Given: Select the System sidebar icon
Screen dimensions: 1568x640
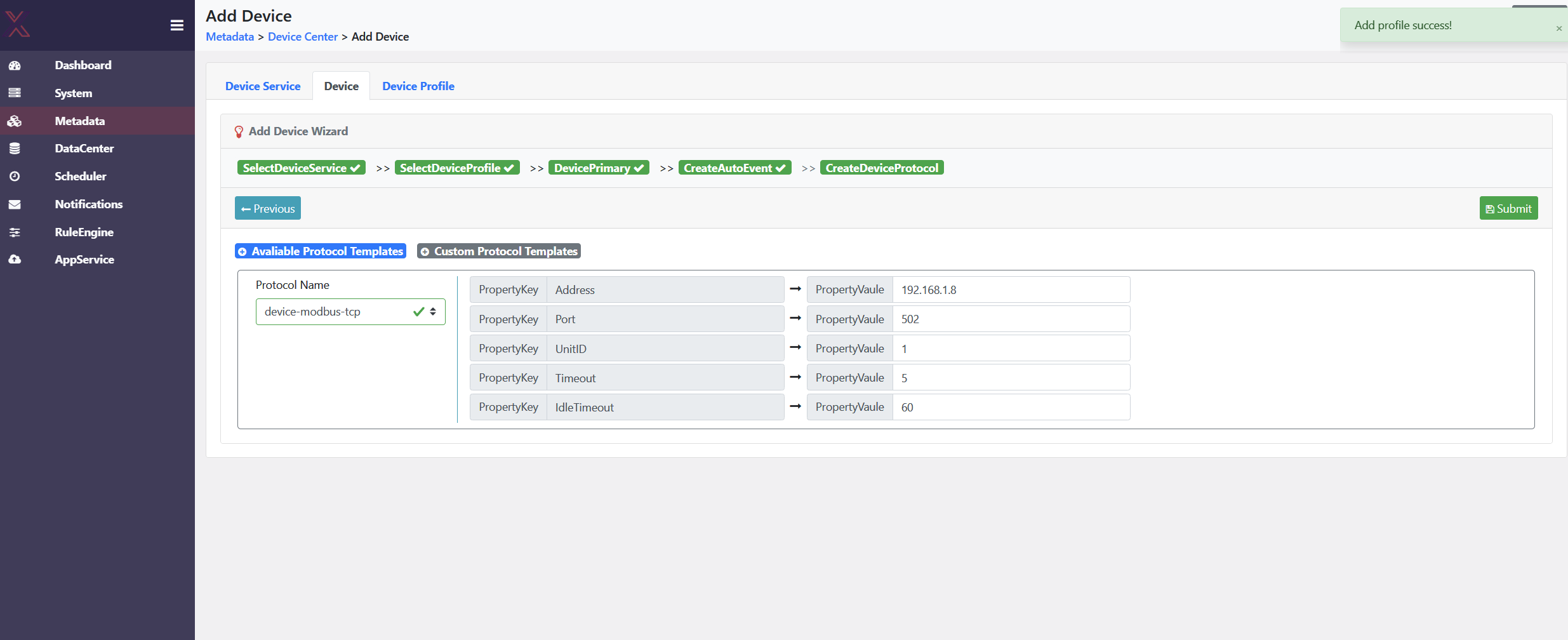Looking at the screenshot, I should coord(15,93).
